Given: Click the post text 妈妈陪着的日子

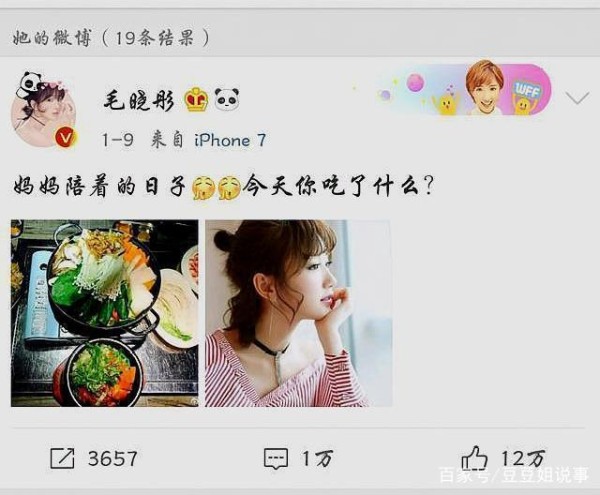Looking at the screenshot, I should (x=99, y=187).
